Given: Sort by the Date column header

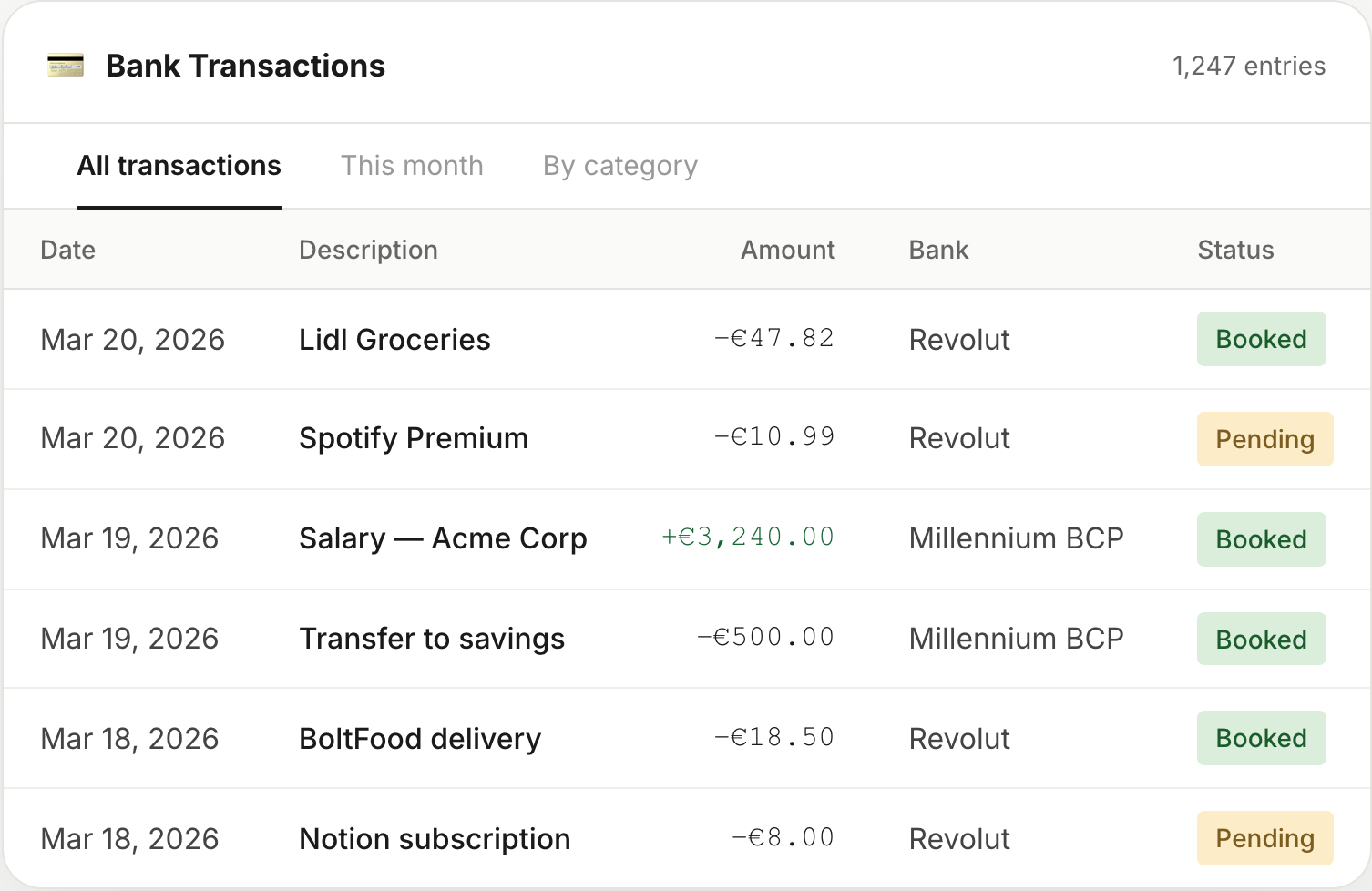Looking at the screenshot, I should point(67,250).
